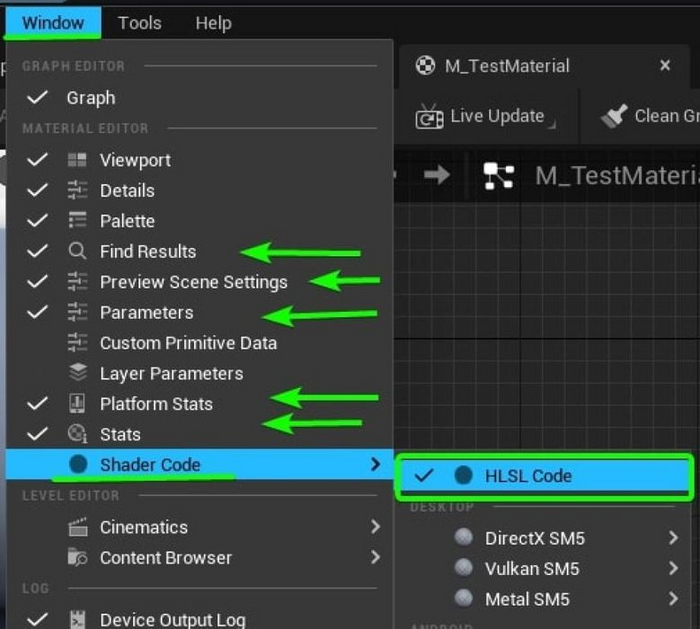Click the Viewport grid icon
The image size is (700, 629).
coord(77,159)
